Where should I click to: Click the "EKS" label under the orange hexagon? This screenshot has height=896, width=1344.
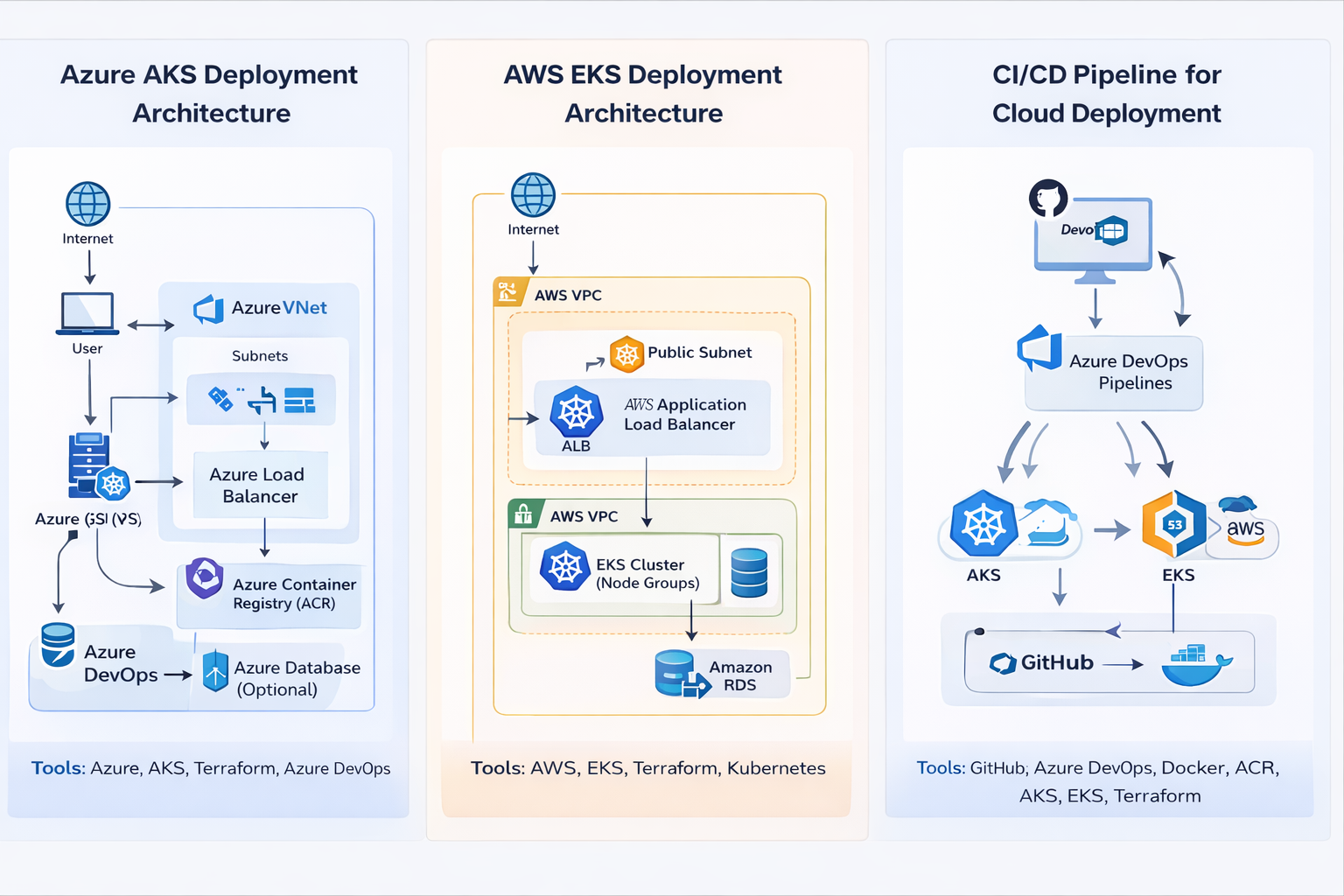1179,576
